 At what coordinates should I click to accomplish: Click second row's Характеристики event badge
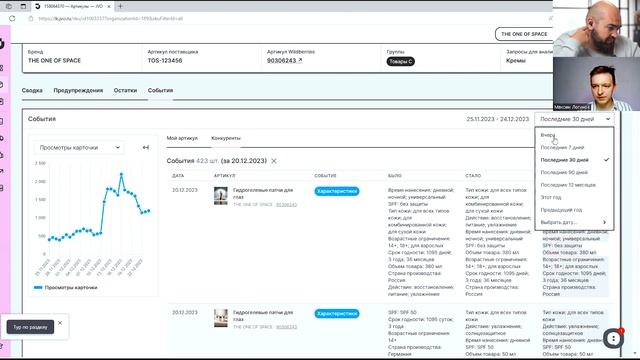pos(337,313)
